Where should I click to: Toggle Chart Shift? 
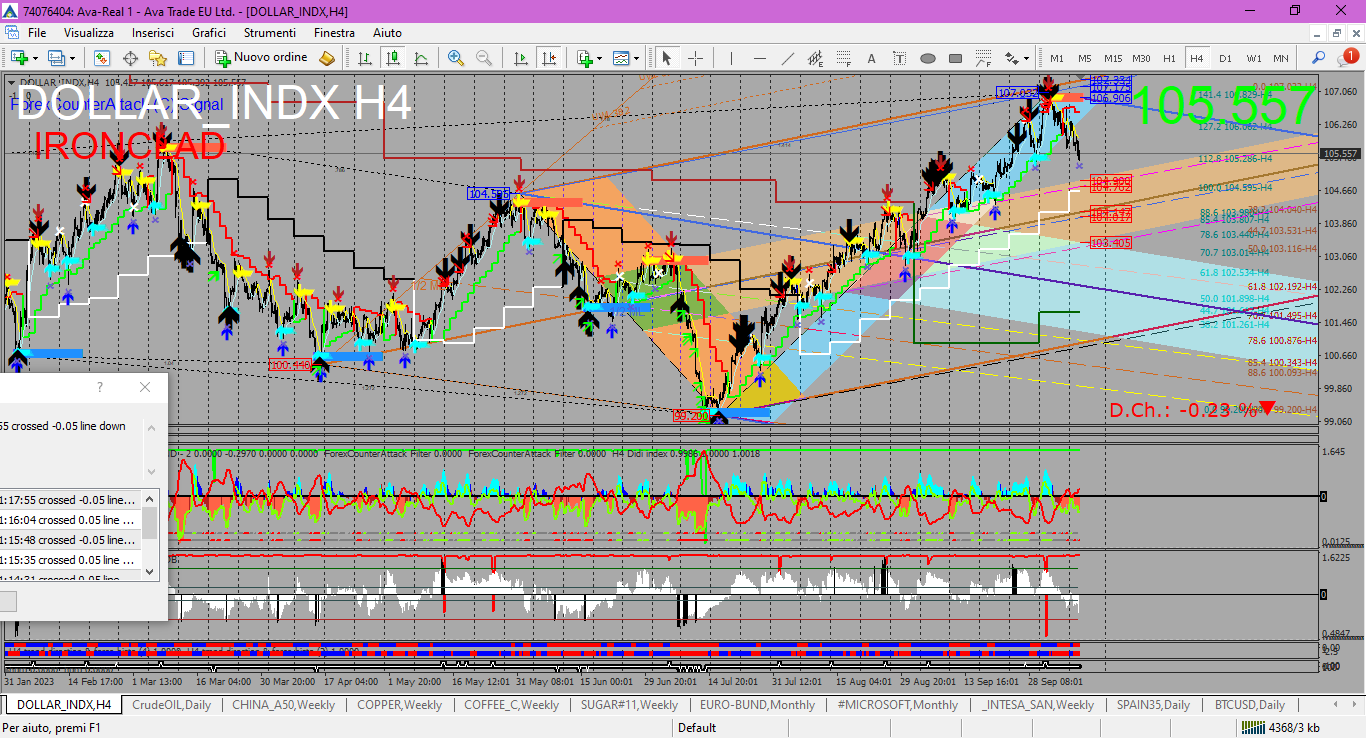click(x=549, y=58)
